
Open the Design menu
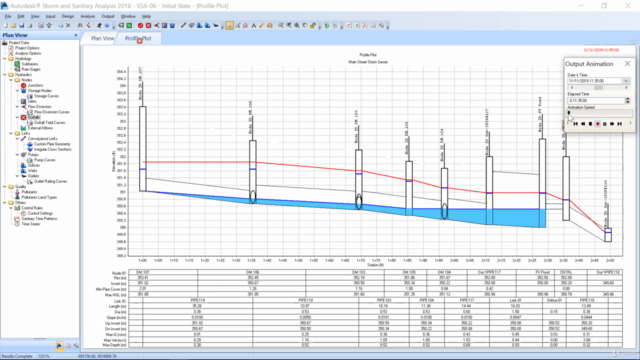pyautogui.click(x=68, y=16)
